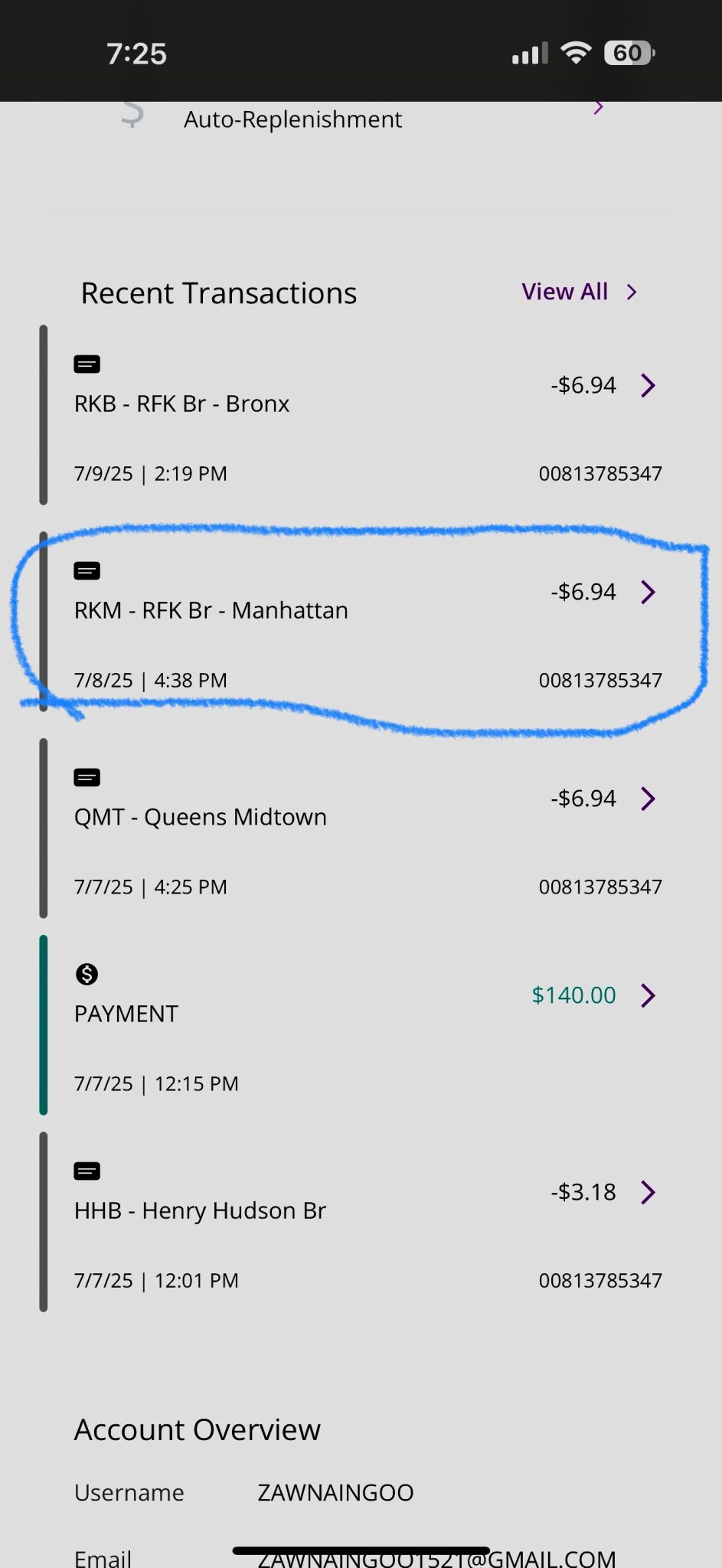Tap card icon on RKM Manhattan transaction
The image size is (722, 1568).
(87, 571)
